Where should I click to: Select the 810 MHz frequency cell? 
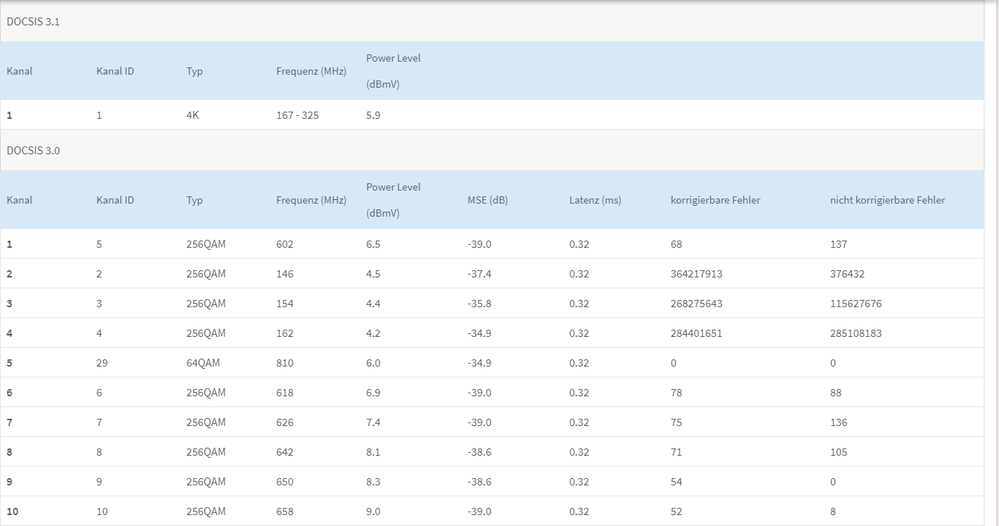click(x=285, y=363)
